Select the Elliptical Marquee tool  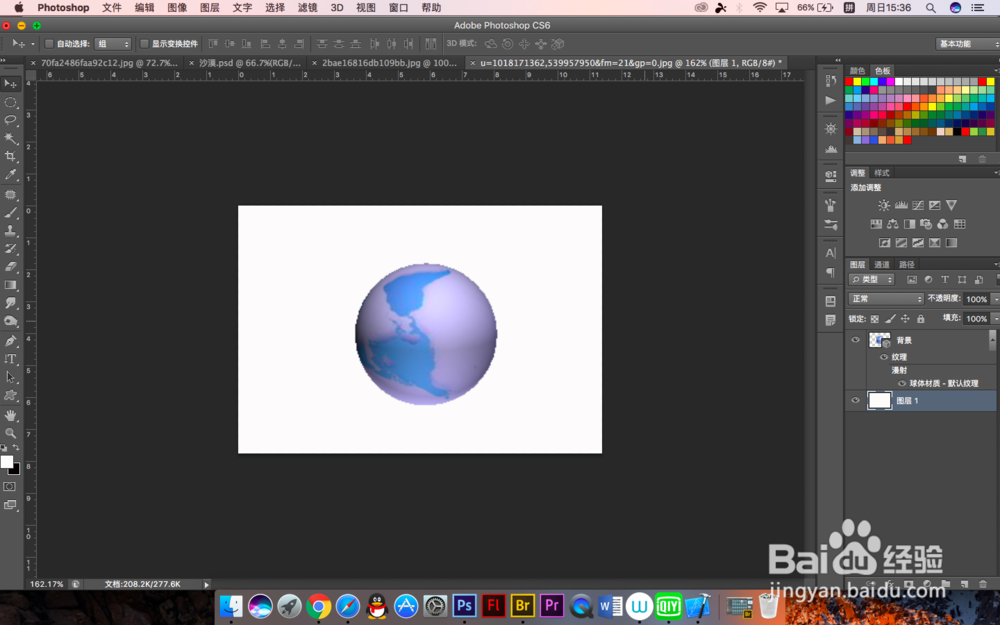10,102
